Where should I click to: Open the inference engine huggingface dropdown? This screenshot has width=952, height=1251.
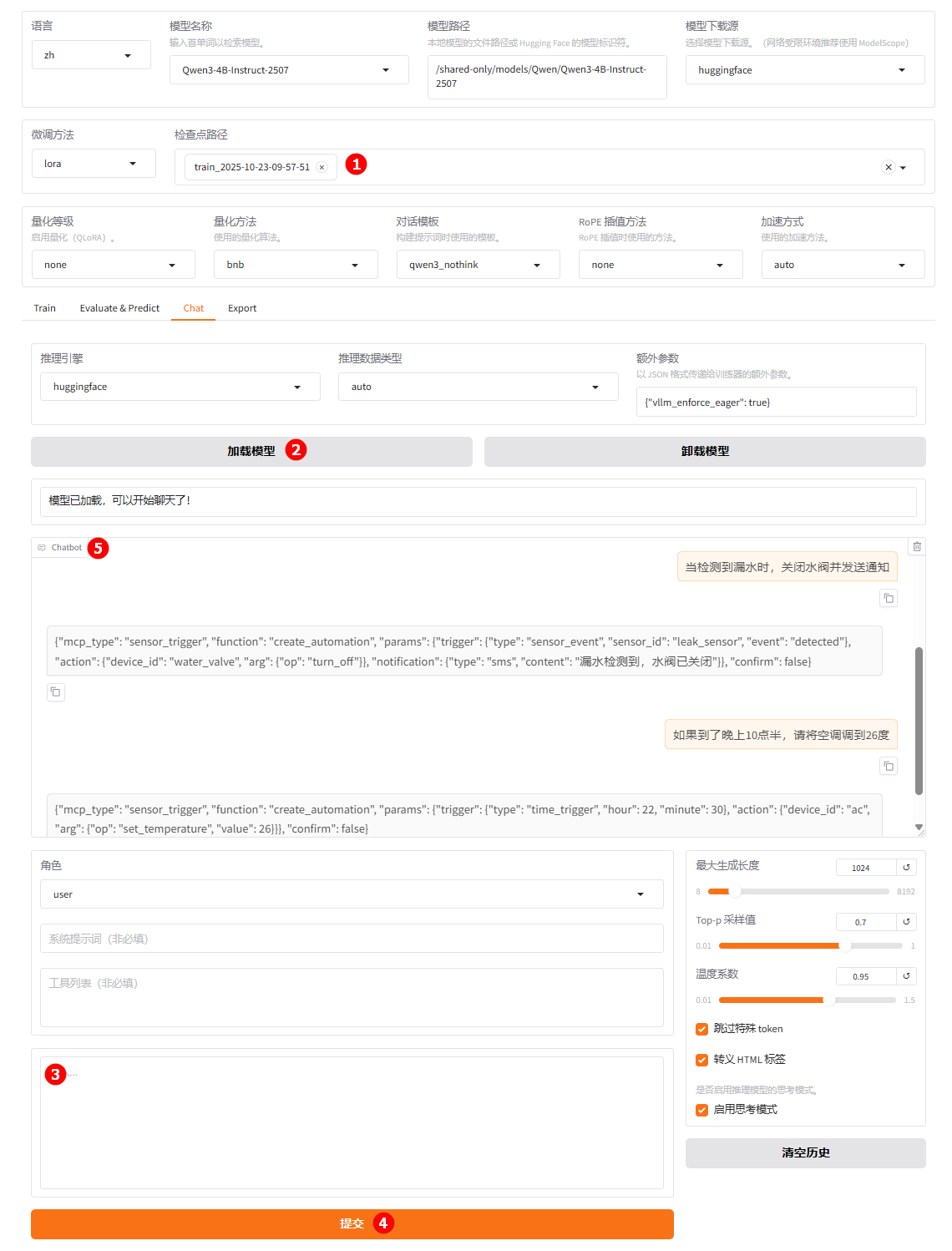click(x=180, y=387)
